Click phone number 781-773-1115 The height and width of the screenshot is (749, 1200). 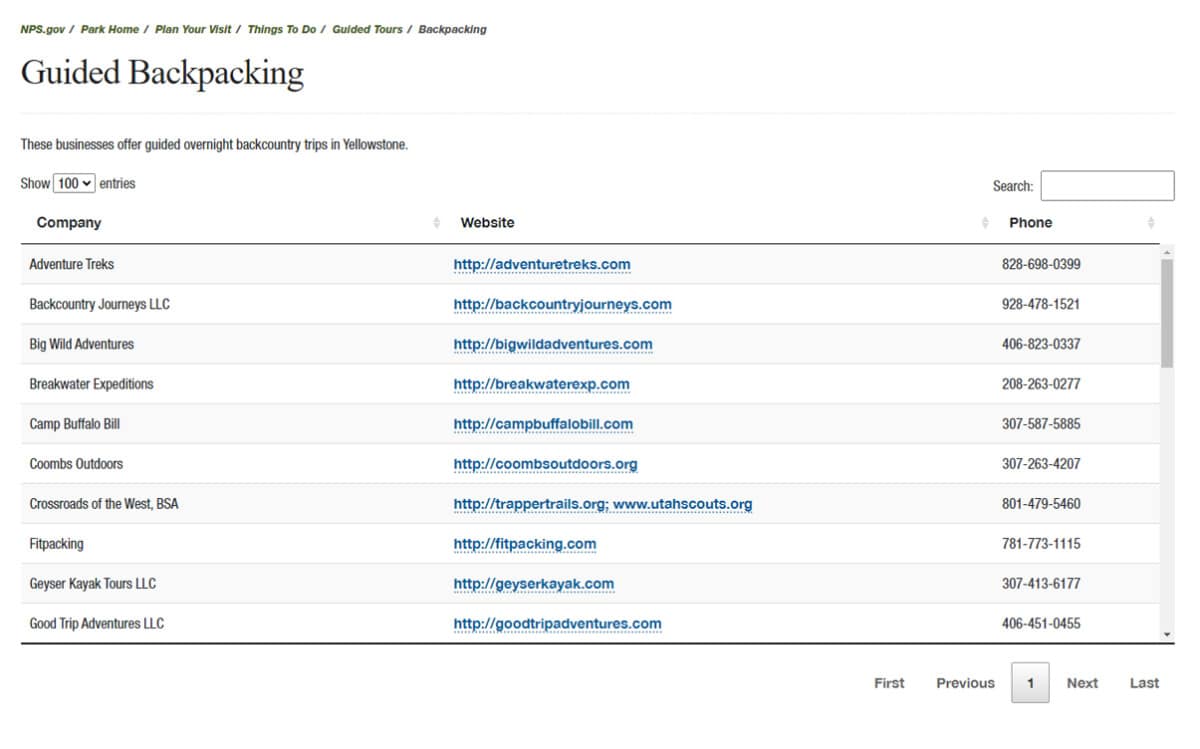1041,545
